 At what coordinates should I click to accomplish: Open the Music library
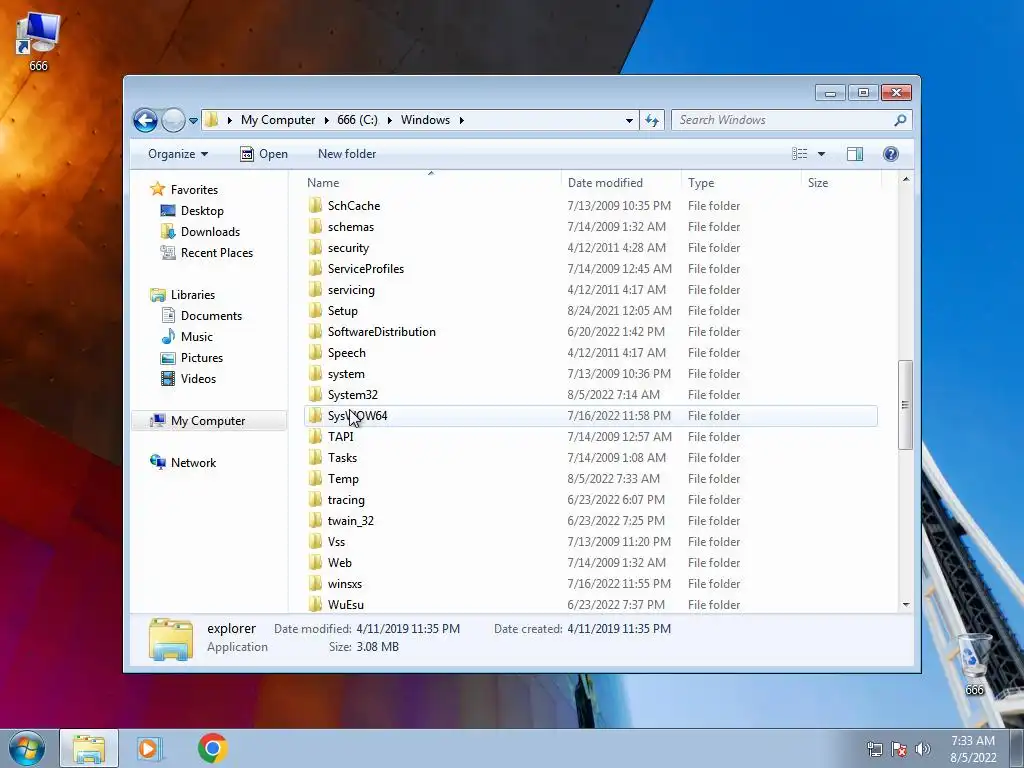(196, 337)
